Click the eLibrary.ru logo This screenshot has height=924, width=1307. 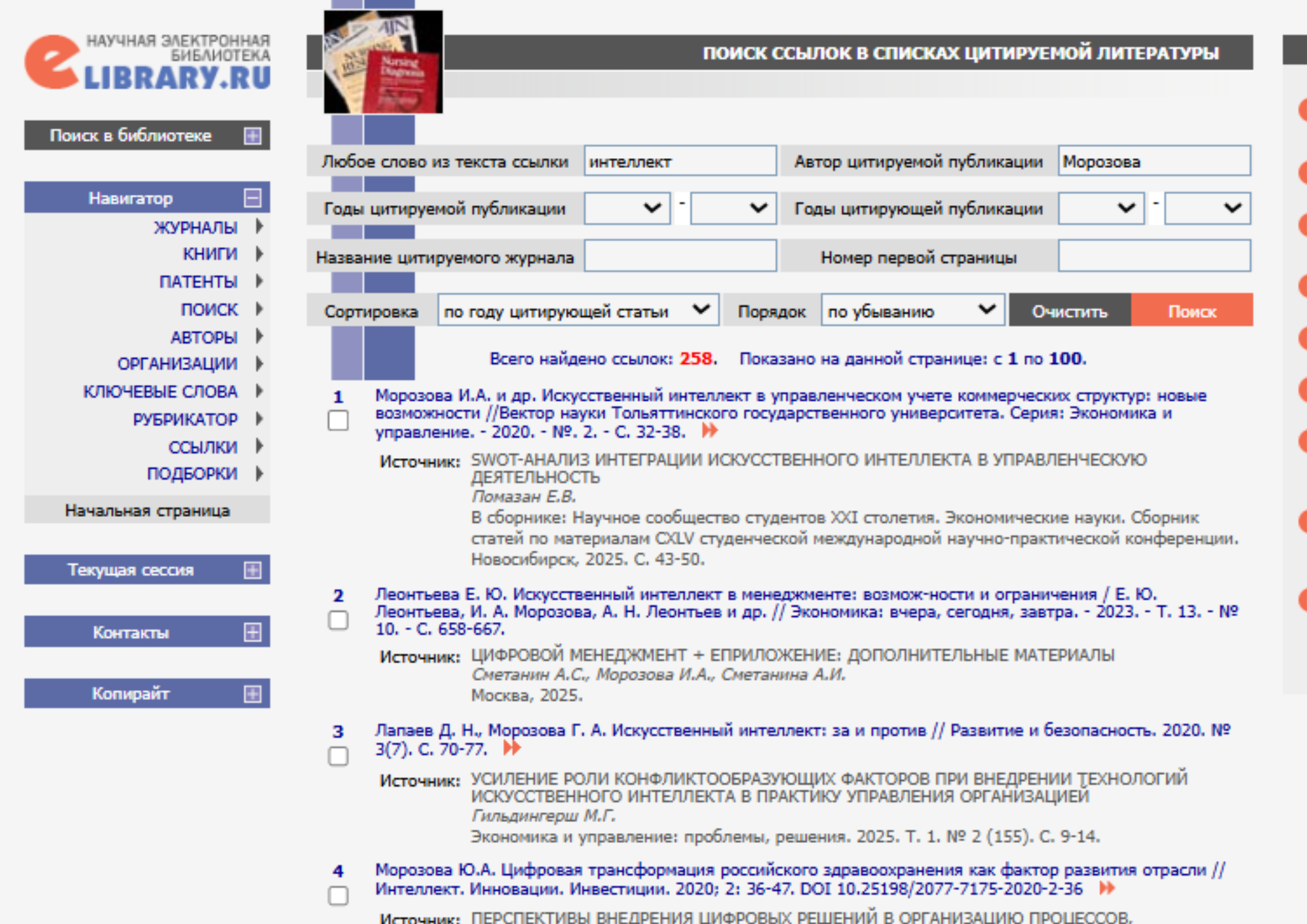(148, 62)
